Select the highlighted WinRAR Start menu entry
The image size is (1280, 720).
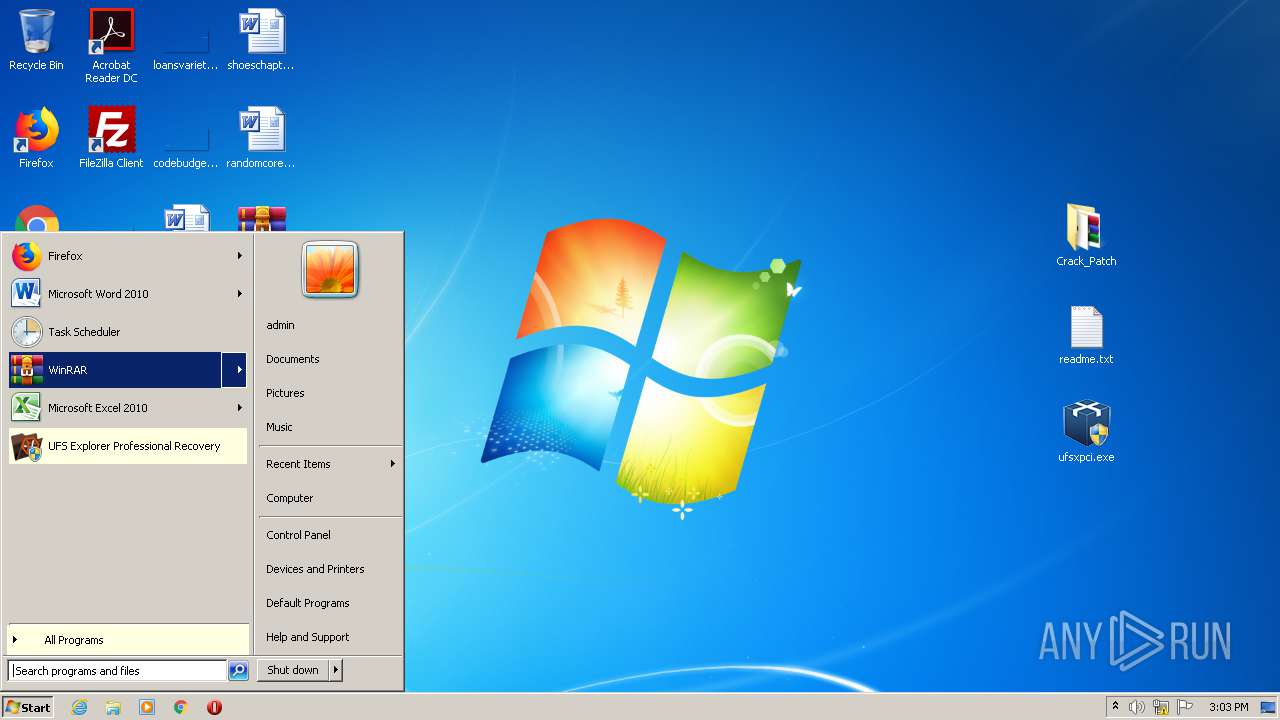(115, 370)
